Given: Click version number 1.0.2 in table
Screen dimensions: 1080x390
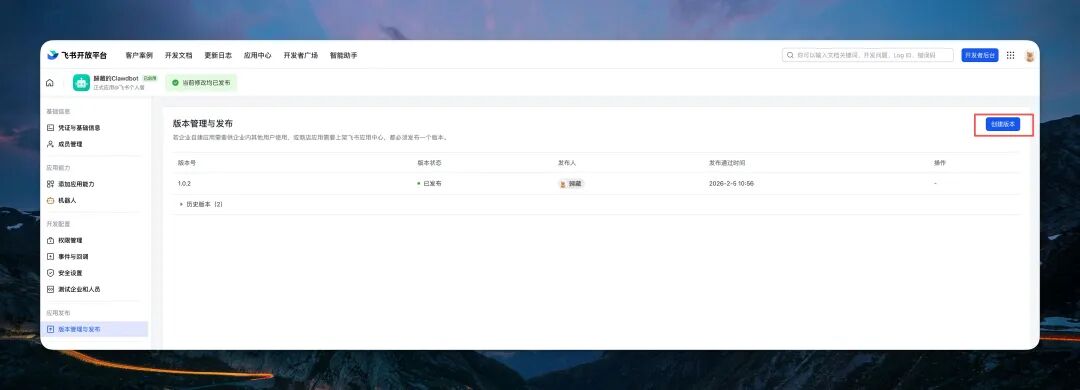Looking at the screenshot, I should tap(184, 184).
